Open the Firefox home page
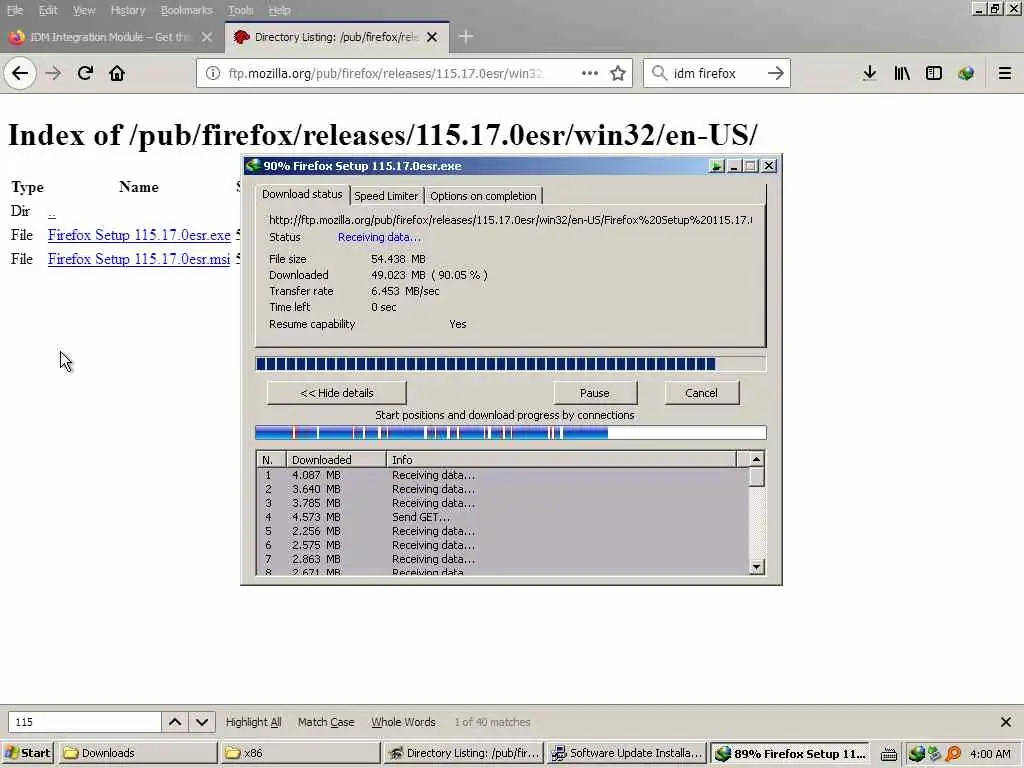The image size is (1024, 768). 117,73
